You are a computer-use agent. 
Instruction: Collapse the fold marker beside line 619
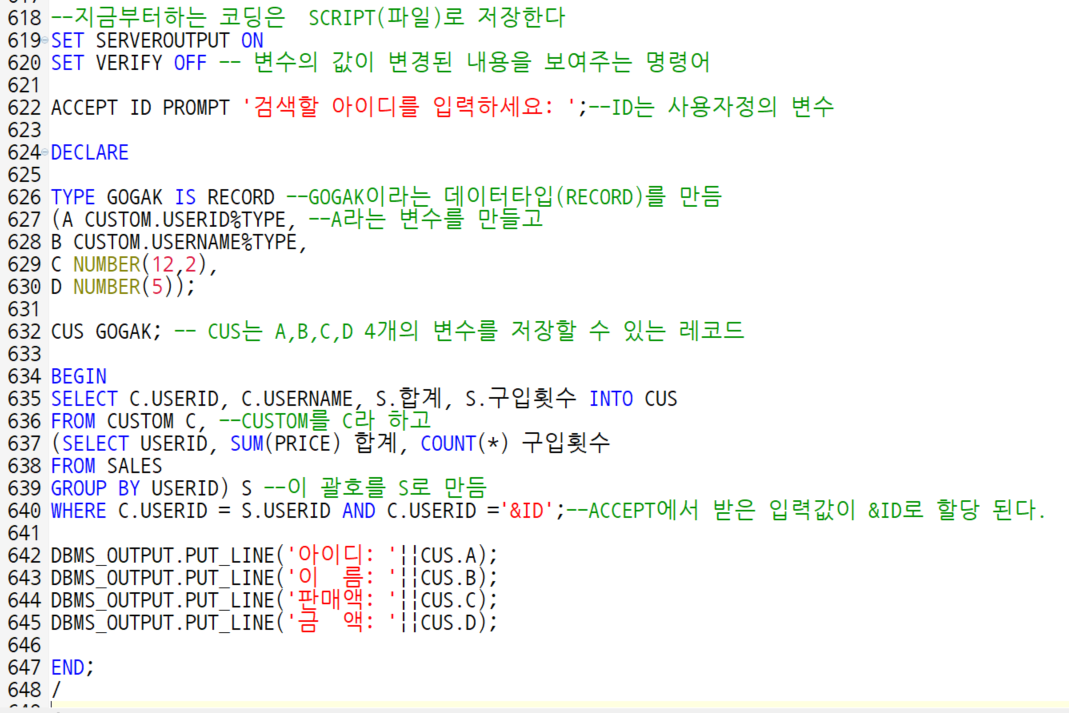[43, 40]
